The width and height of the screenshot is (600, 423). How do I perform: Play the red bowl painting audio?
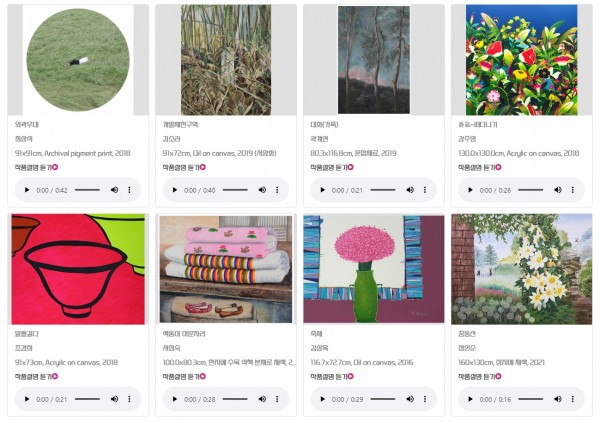(x=27, y=399)
